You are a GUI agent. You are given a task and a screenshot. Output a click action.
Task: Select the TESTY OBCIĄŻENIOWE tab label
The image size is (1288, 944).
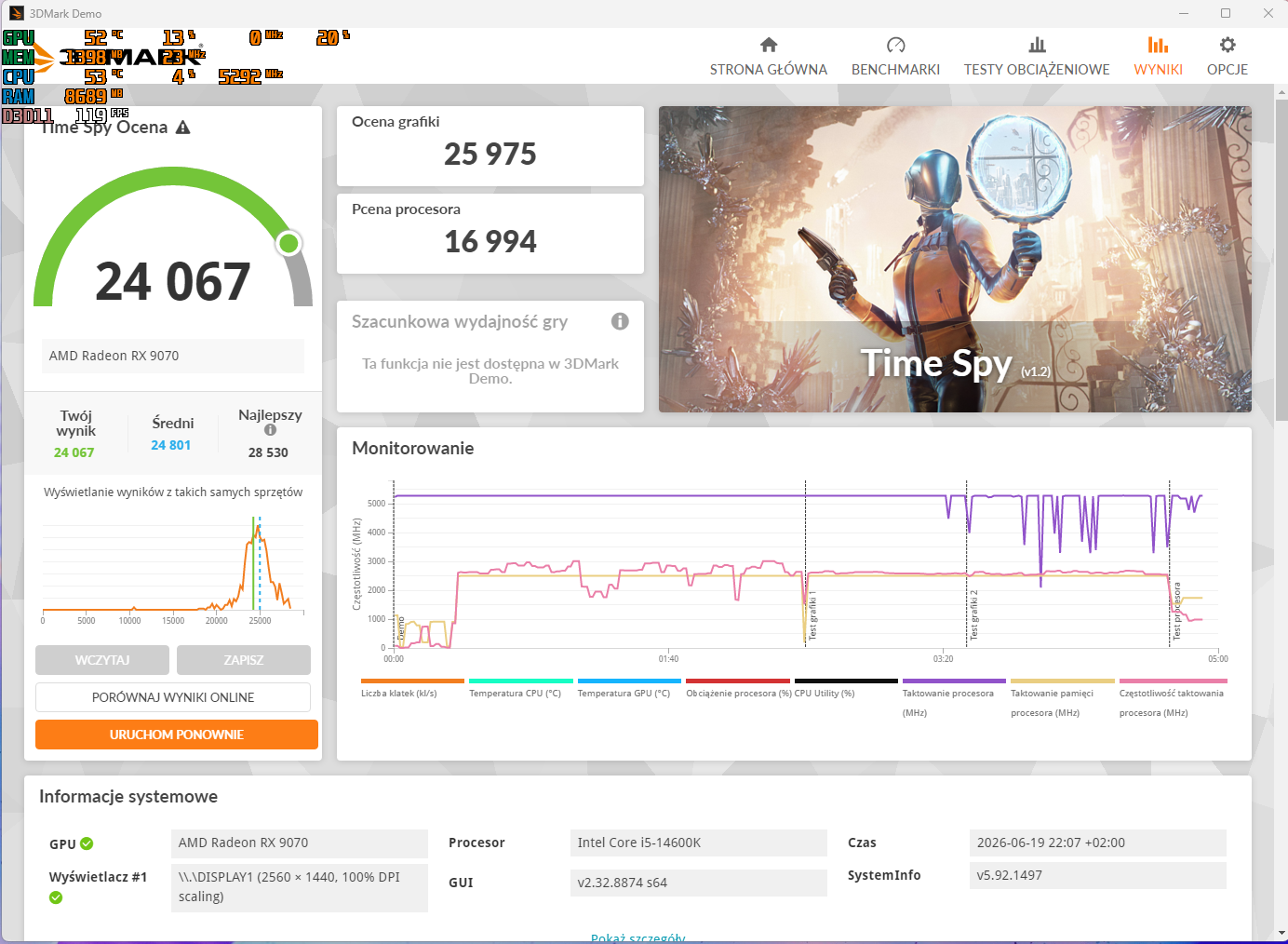(1037, 70)
